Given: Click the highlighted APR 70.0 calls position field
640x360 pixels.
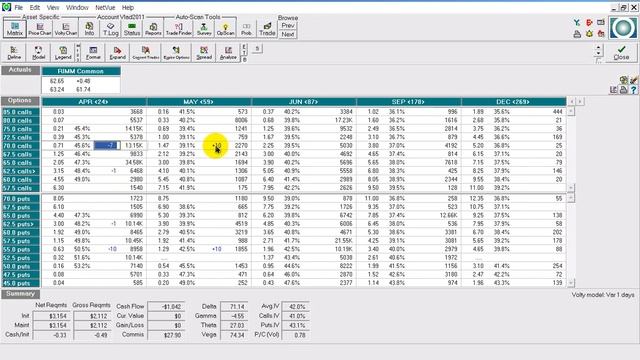Looking at the screenshot, I should tap(107, 145).
